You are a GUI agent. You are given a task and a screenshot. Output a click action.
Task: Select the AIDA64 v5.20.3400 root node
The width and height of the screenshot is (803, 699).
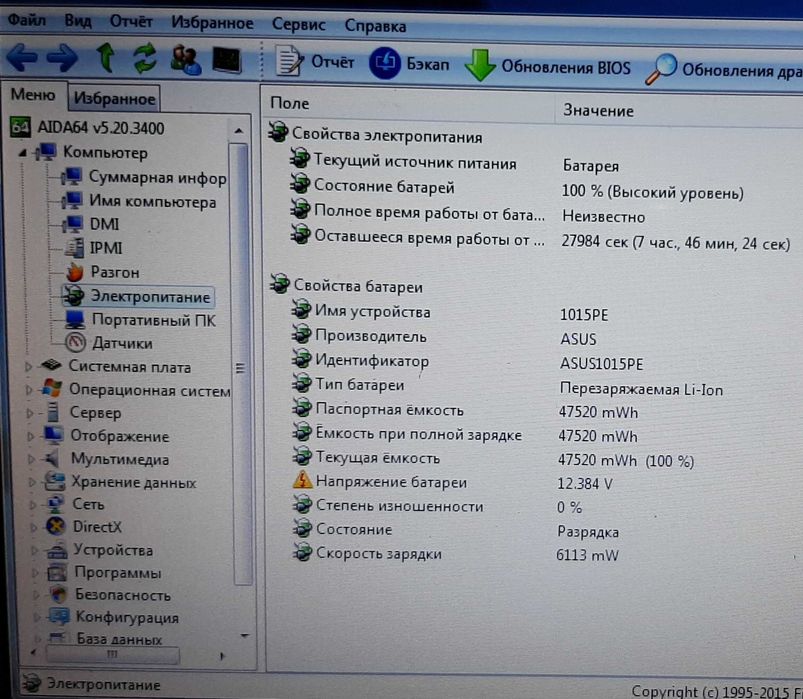(87, 128)
